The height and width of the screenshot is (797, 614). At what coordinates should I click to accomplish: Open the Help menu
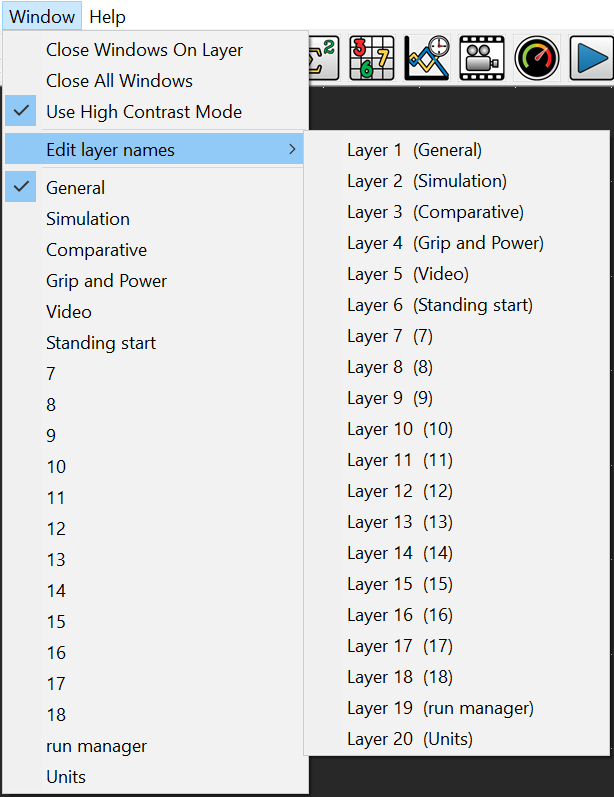(x=107, y=17)
